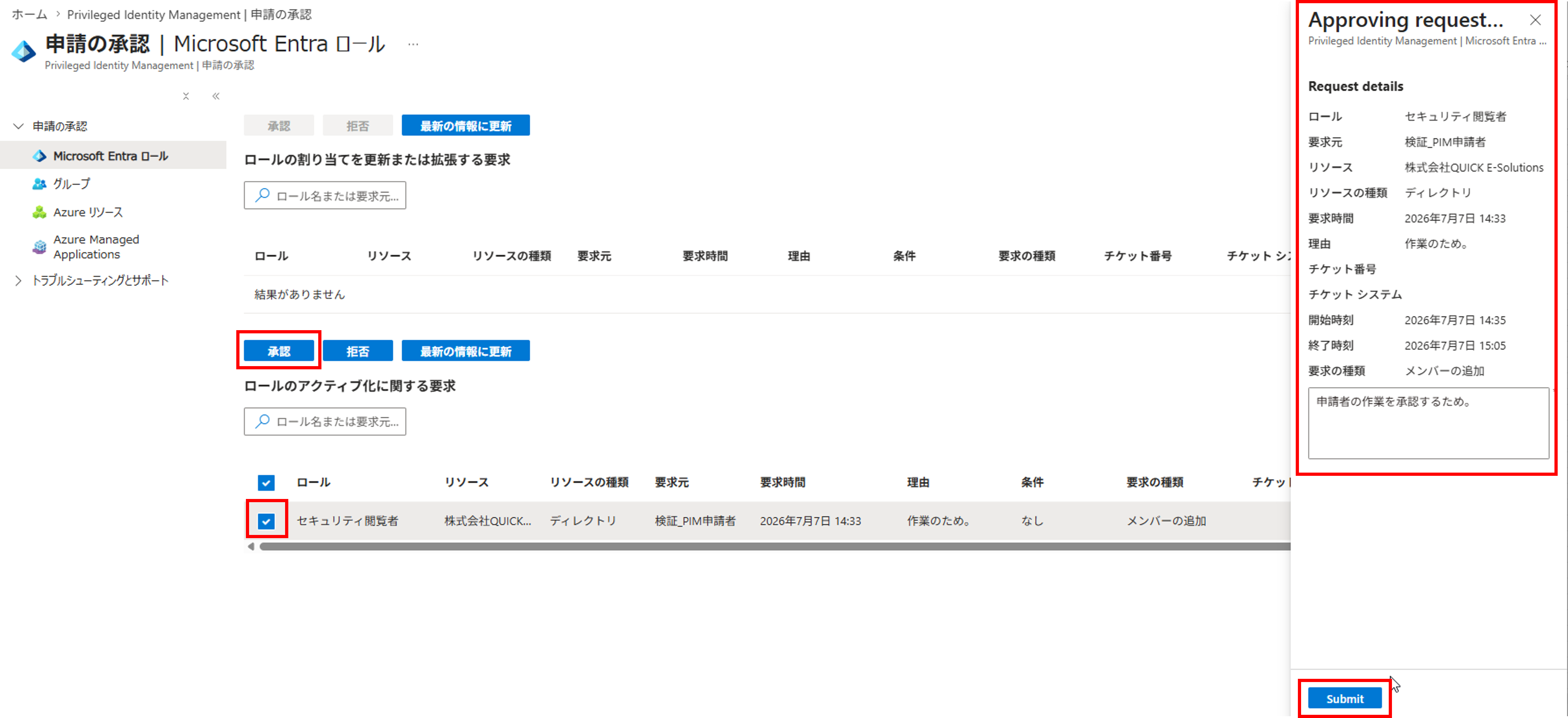Click the 2026年7月7日 14:33 cell in the table
The width and height of the screenshot is (1568, 718).
(x=810, y=521)
